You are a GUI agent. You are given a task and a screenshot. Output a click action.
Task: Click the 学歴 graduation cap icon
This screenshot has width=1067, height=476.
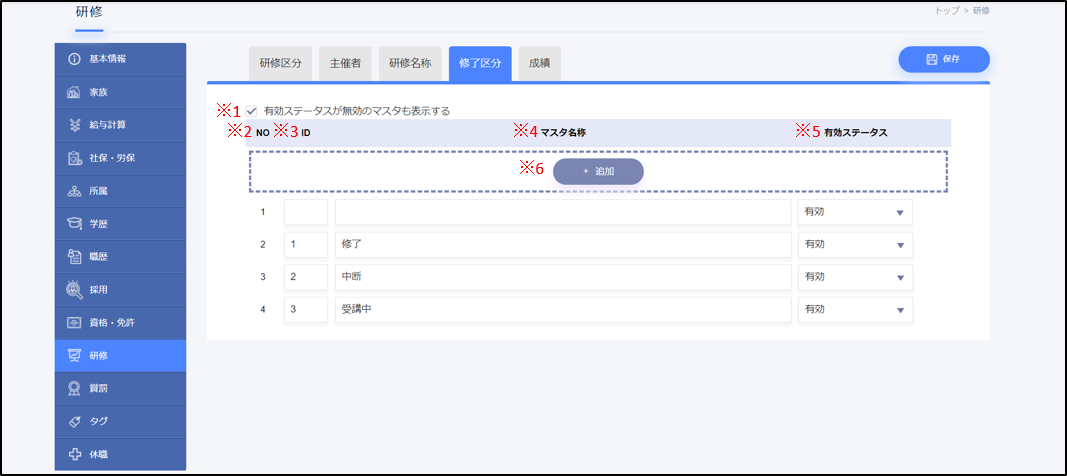pos(74,224)
